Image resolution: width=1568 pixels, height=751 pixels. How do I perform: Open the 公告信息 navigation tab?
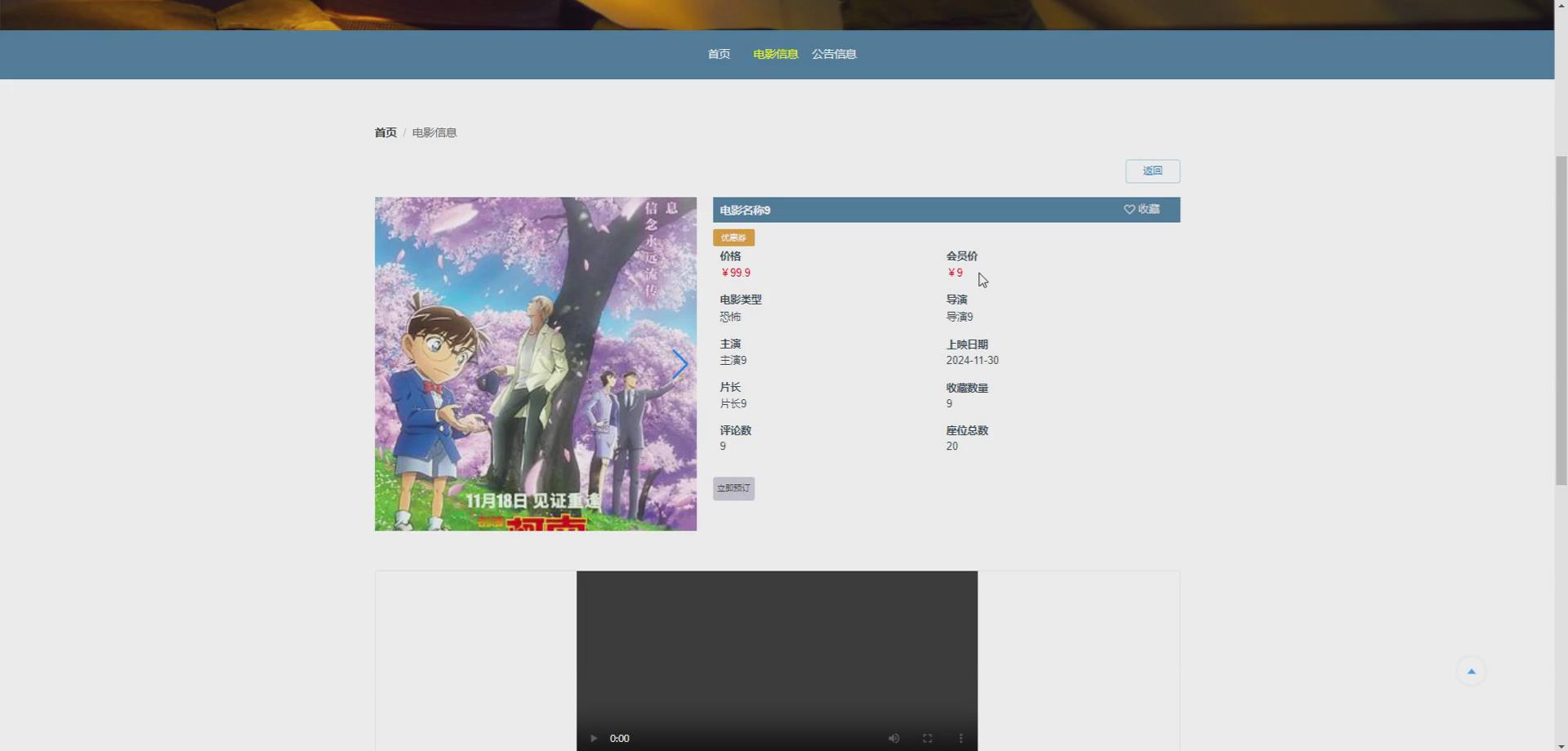(x=834, y=54)
